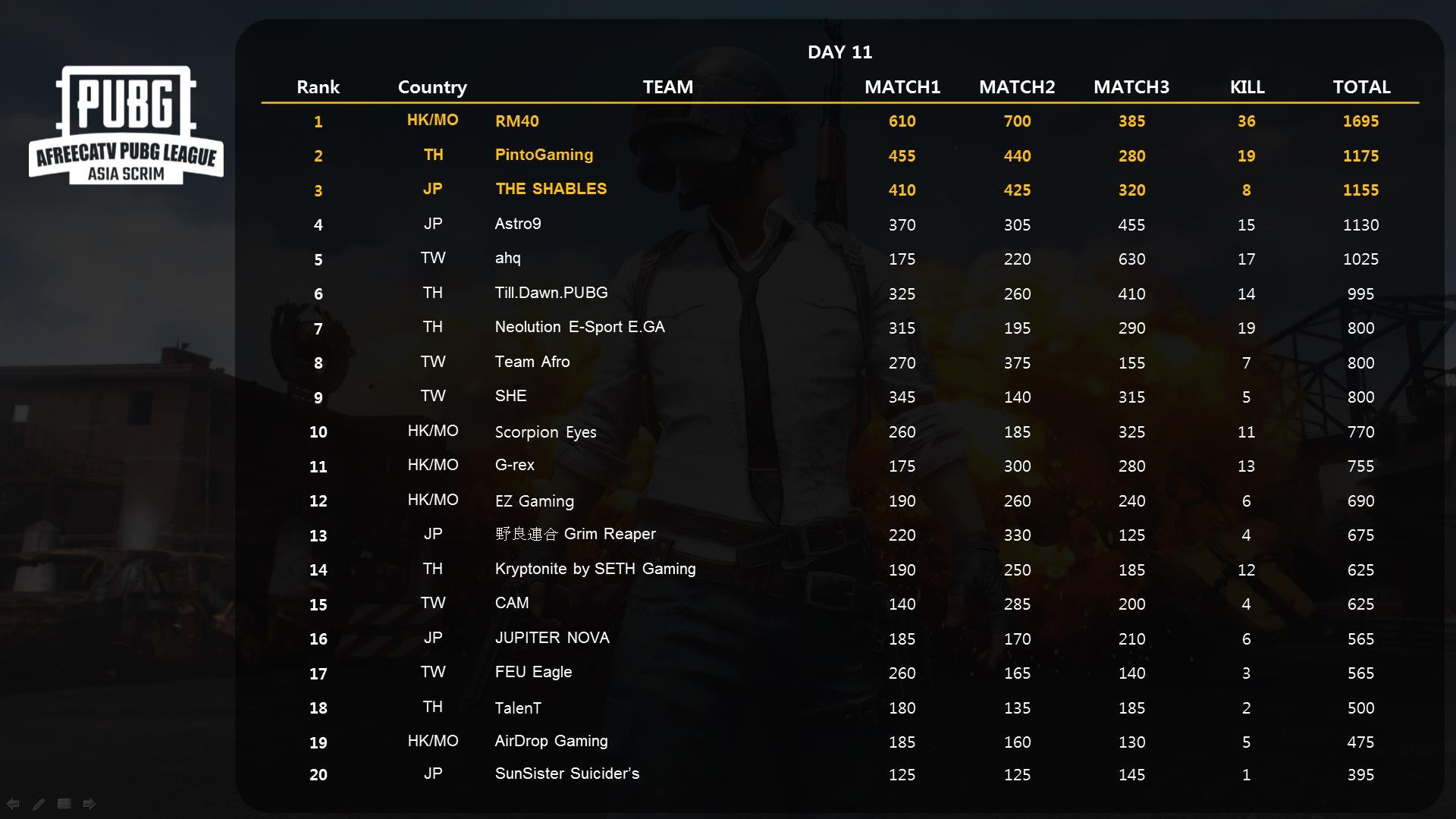
Task: Click Kryptonite by SETH Gaming row
Action: coord(595,569)
